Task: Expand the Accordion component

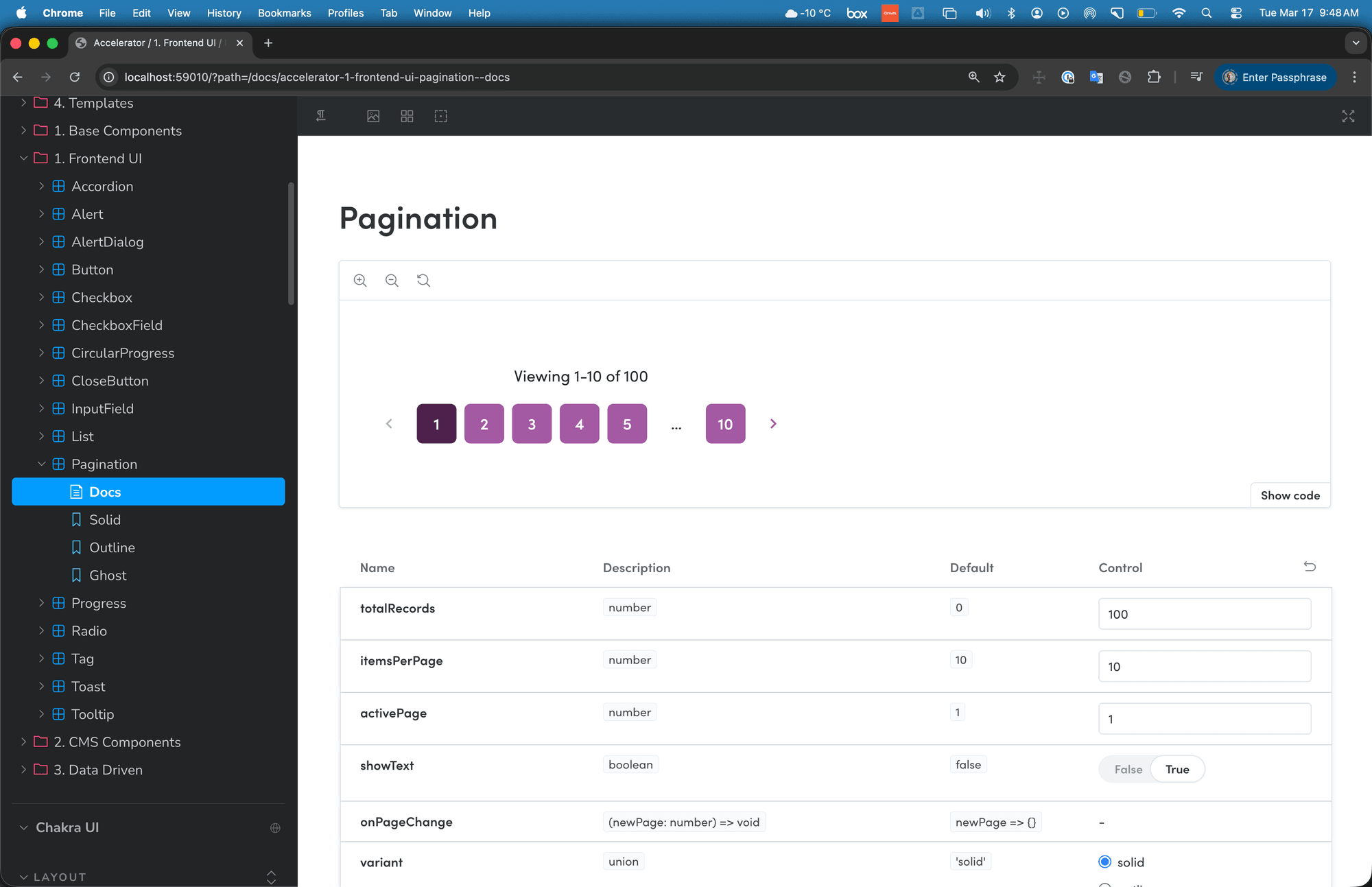Action: 41,186
